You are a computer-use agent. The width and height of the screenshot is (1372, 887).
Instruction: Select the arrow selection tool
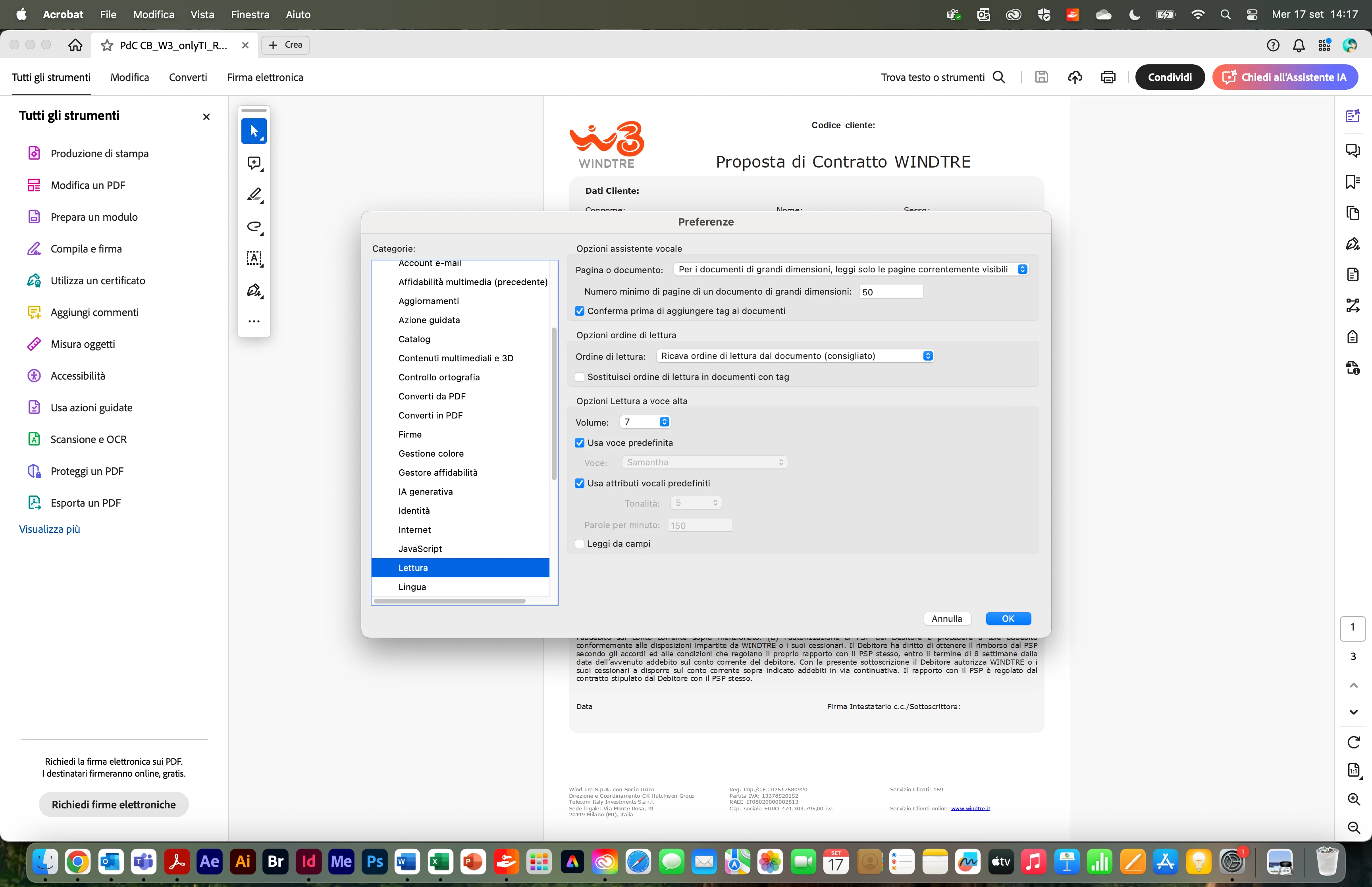[254, 131]
